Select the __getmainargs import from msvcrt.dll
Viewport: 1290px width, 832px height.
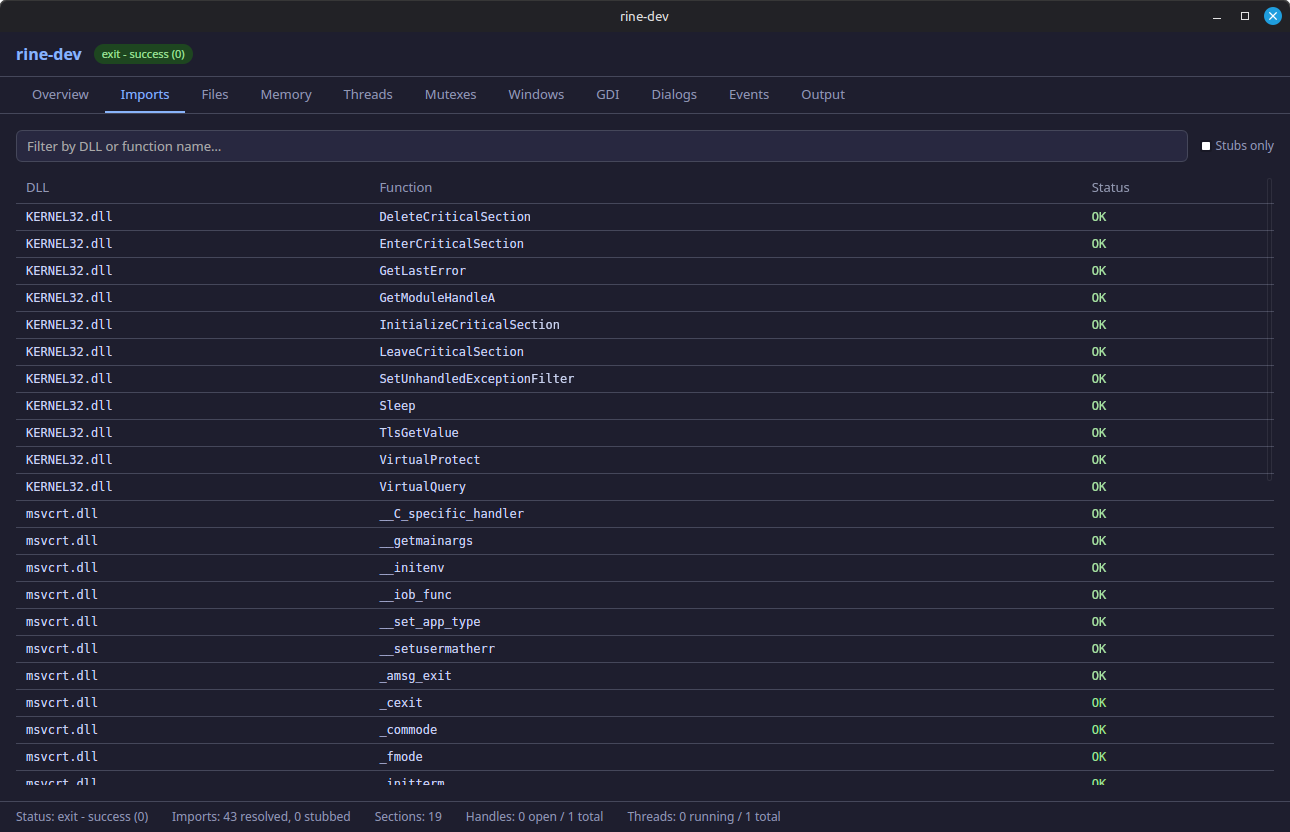(x=427, y=540)
